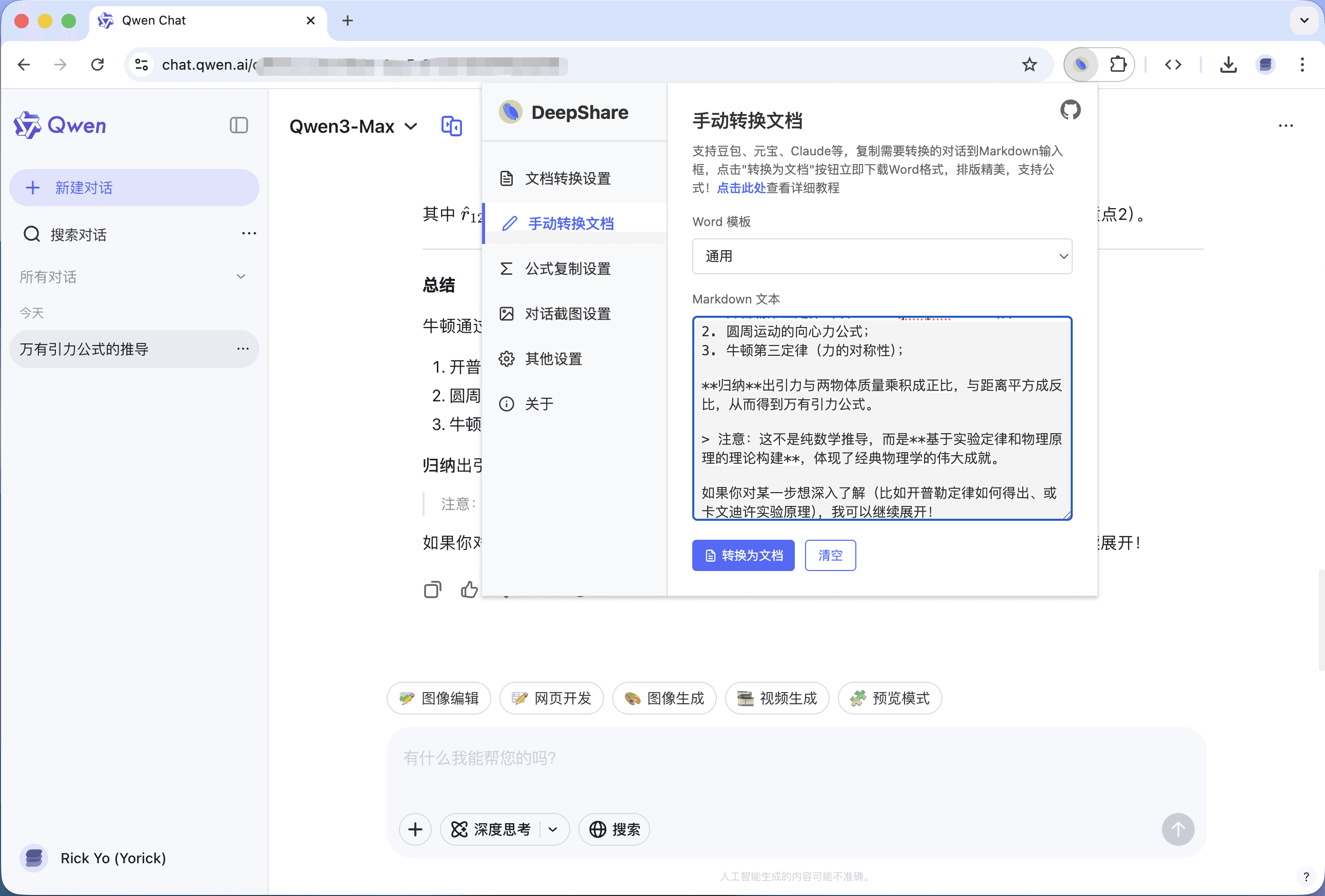Collapse the 所有对话 conversation list
Viewport: 1325px width, 896px height.
click(x=240, y=276)
